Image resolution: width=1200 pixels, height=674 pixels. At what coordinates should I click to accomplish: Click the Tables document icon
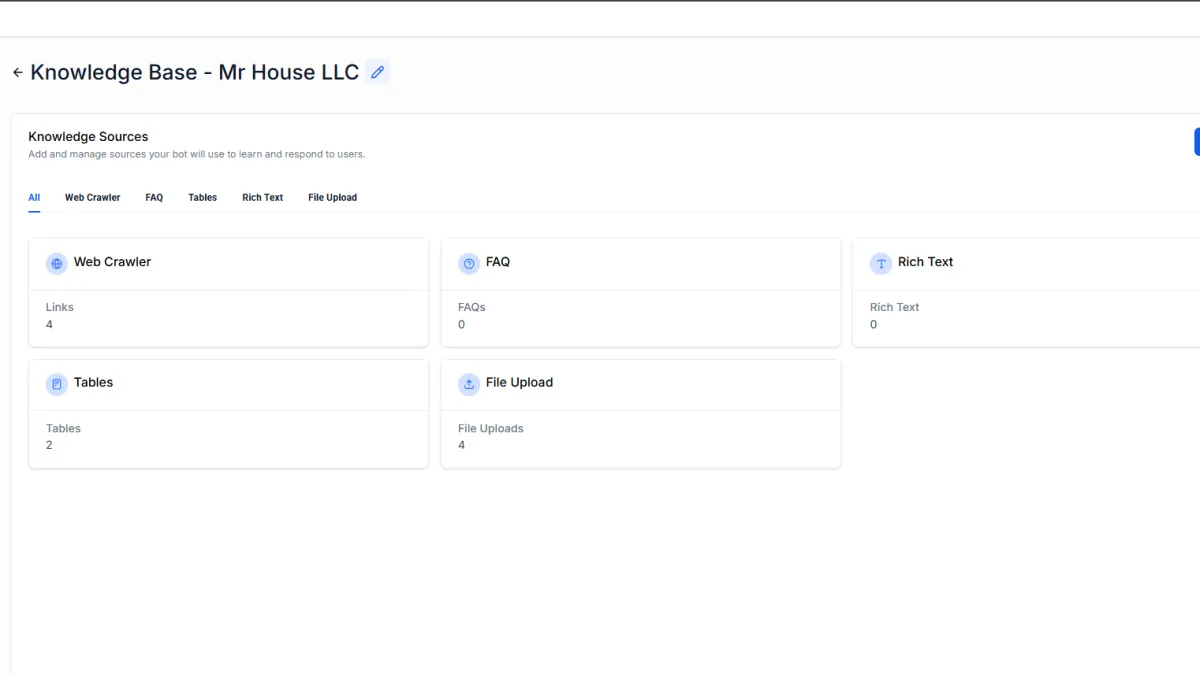point(57,384)
